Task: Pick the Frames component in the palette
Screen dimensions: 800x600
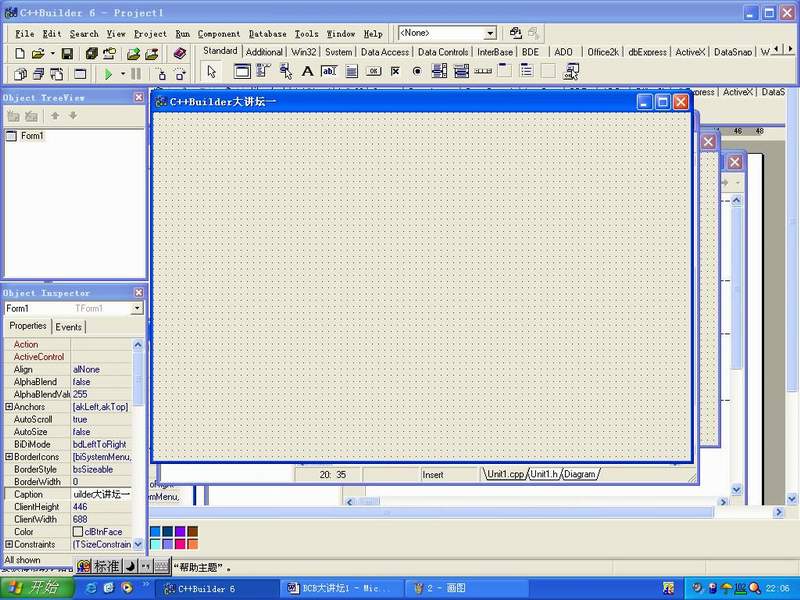Action: click(x=242, y=71)
